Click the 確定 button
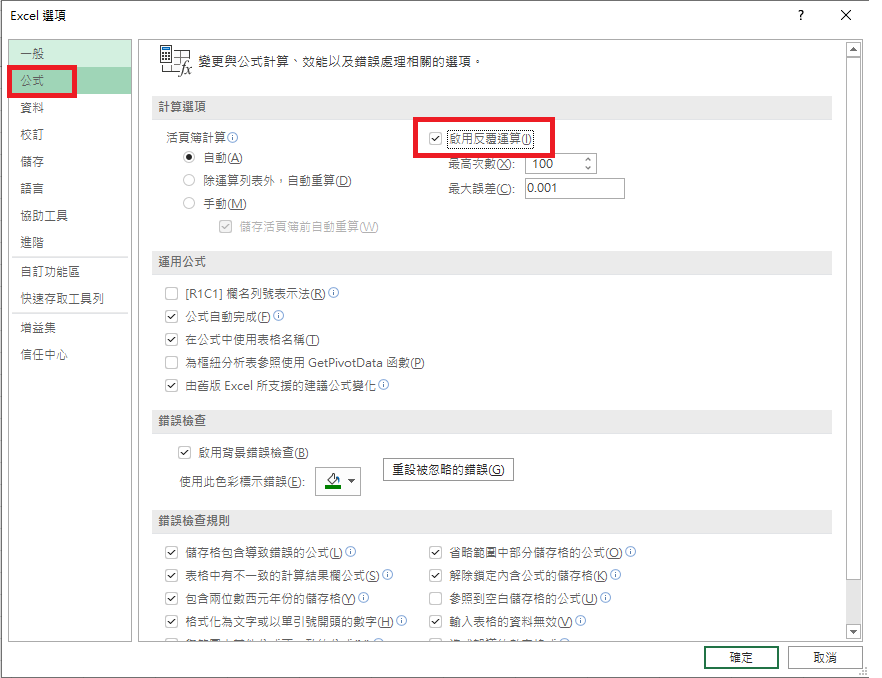Image resolution: width=882 pixels, height=678 pixels. pos(741,657)
